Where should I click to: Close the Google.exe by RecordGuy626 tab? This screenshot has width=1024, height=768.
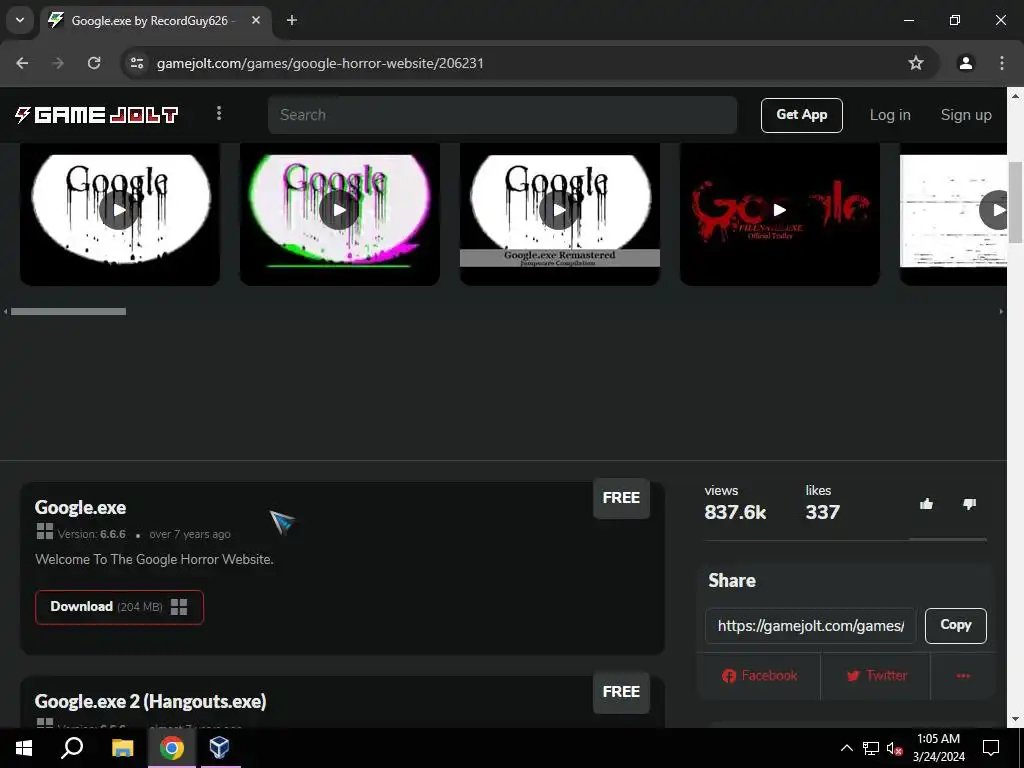click(x=256, y=20)
